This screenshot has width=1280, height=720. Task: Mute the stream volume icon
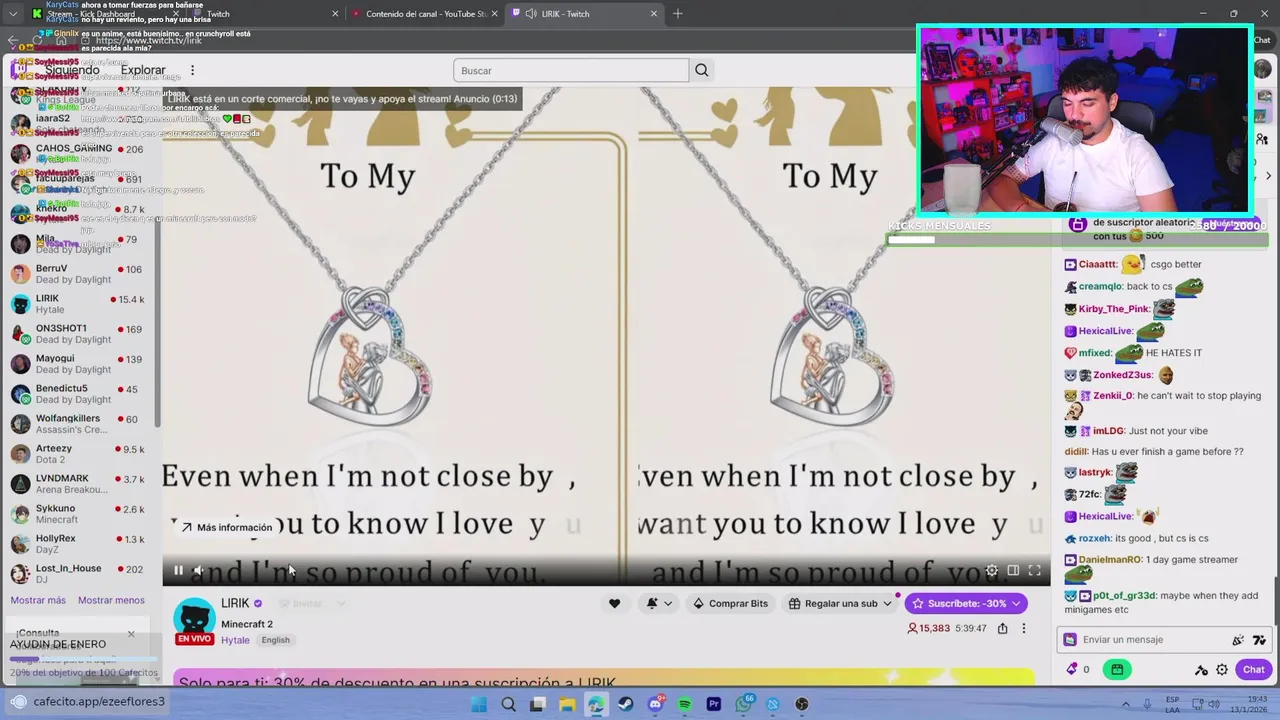[x=198, y=571]
